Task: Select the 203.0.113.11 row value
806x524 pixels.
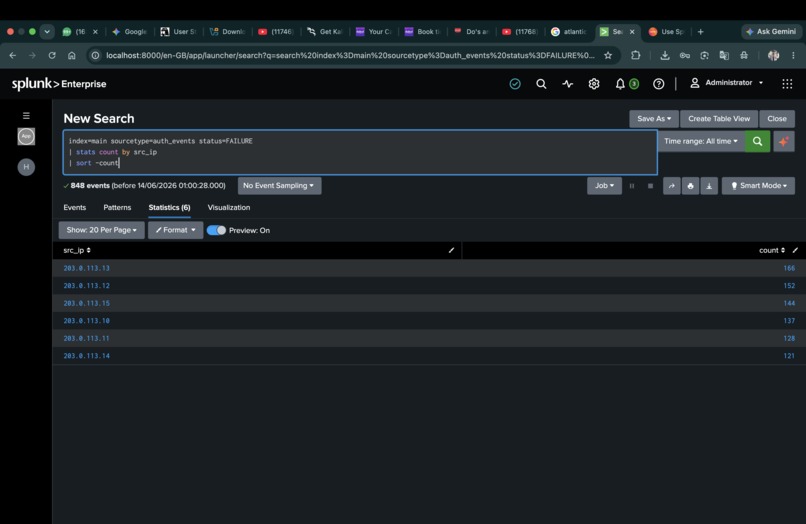Action: (86, 338)
